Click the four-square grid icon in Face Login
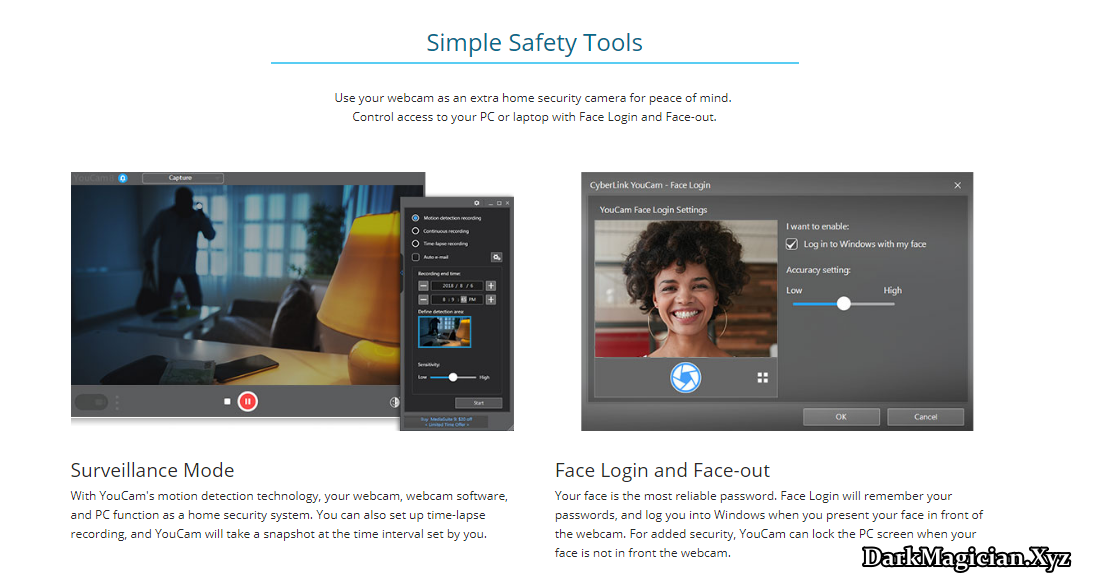Image resolution: width=1098 pixels, height=576 pixels. (x=763, y=378)
